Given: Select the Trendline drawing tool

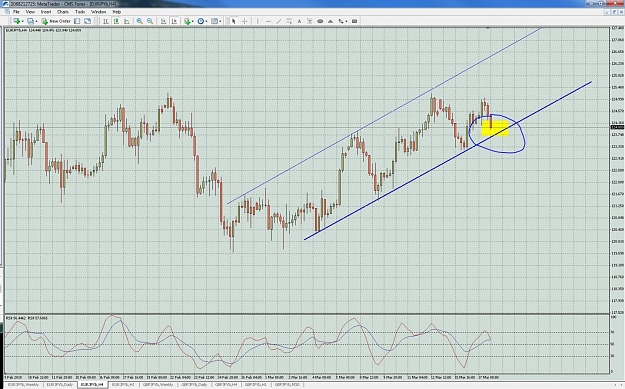Looking at the screenshot, I should 279,21.
